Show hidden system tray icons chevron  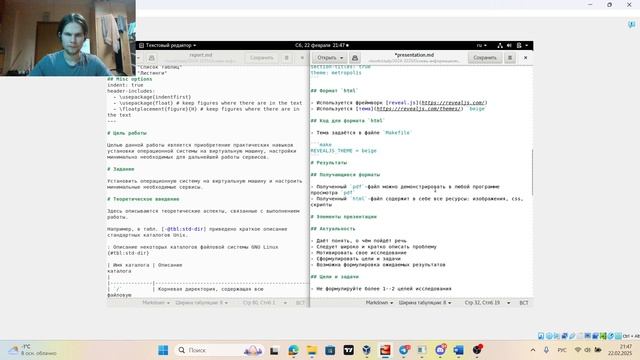(x=533, y=350)
